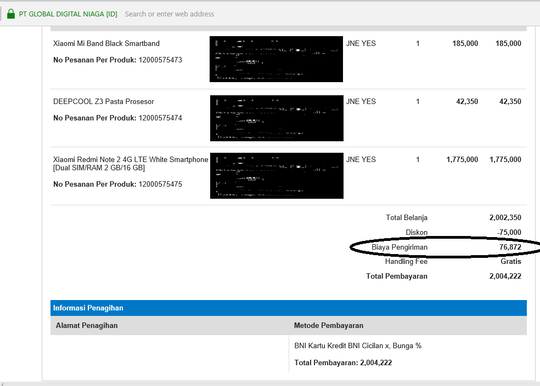
Task: Select order number 12000575473
Action: 160,60
